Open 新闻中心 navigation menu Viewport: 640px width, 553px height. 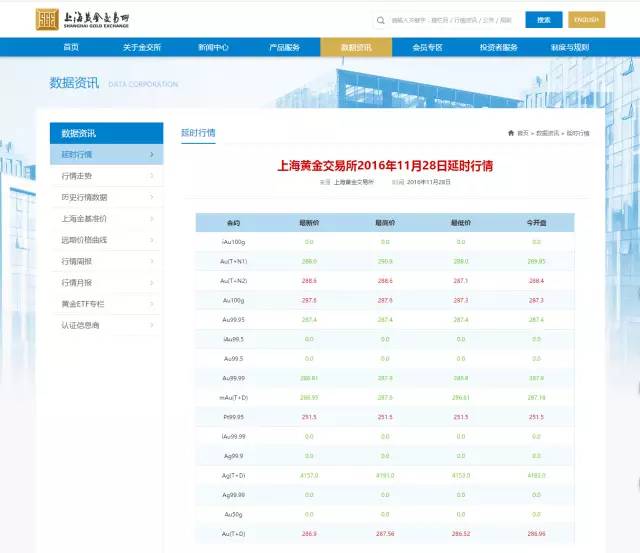click(213, 47)
